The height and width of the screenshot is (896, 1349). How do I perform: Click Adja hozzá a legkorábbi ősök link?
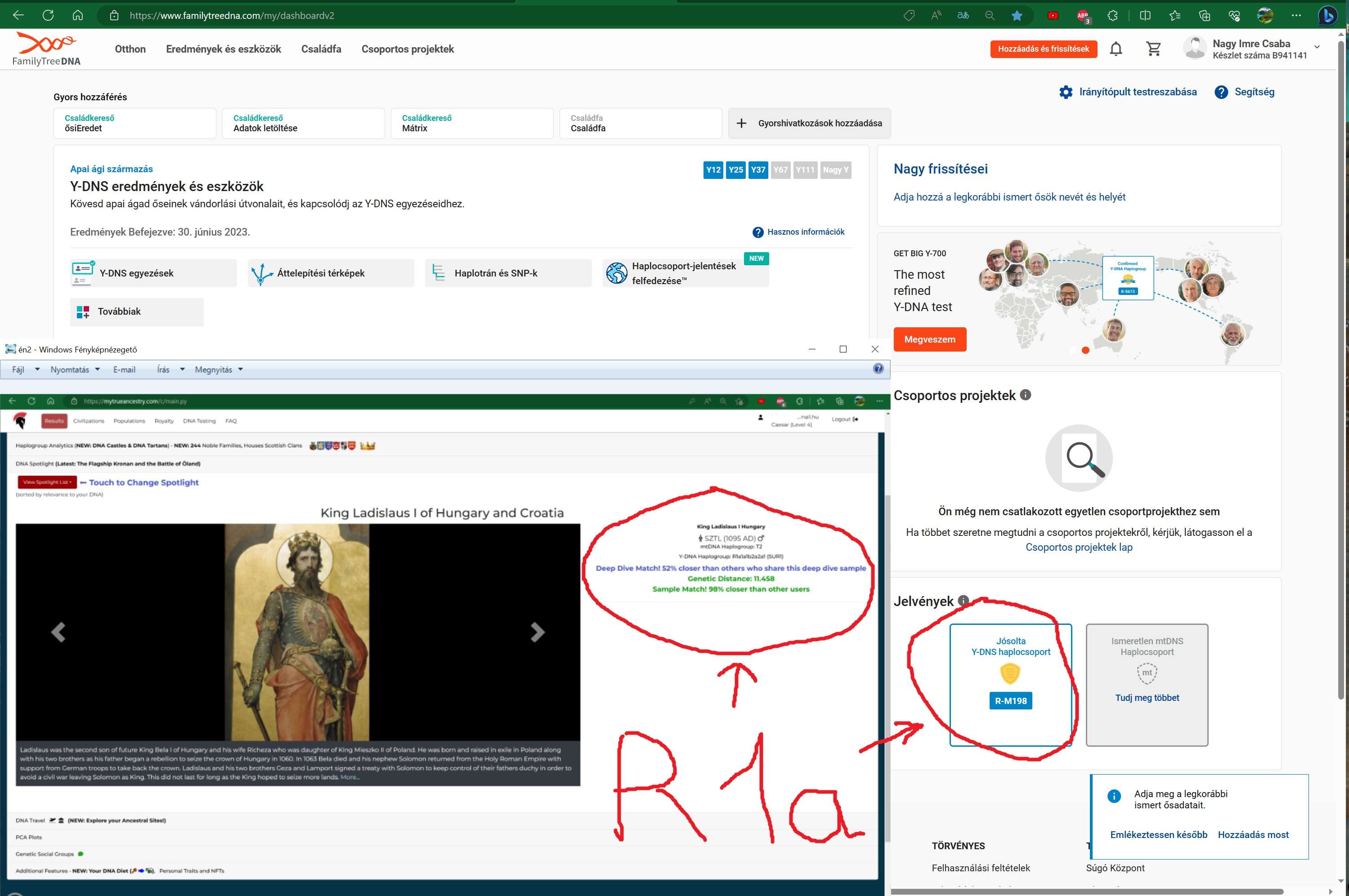pos(1009,197)
